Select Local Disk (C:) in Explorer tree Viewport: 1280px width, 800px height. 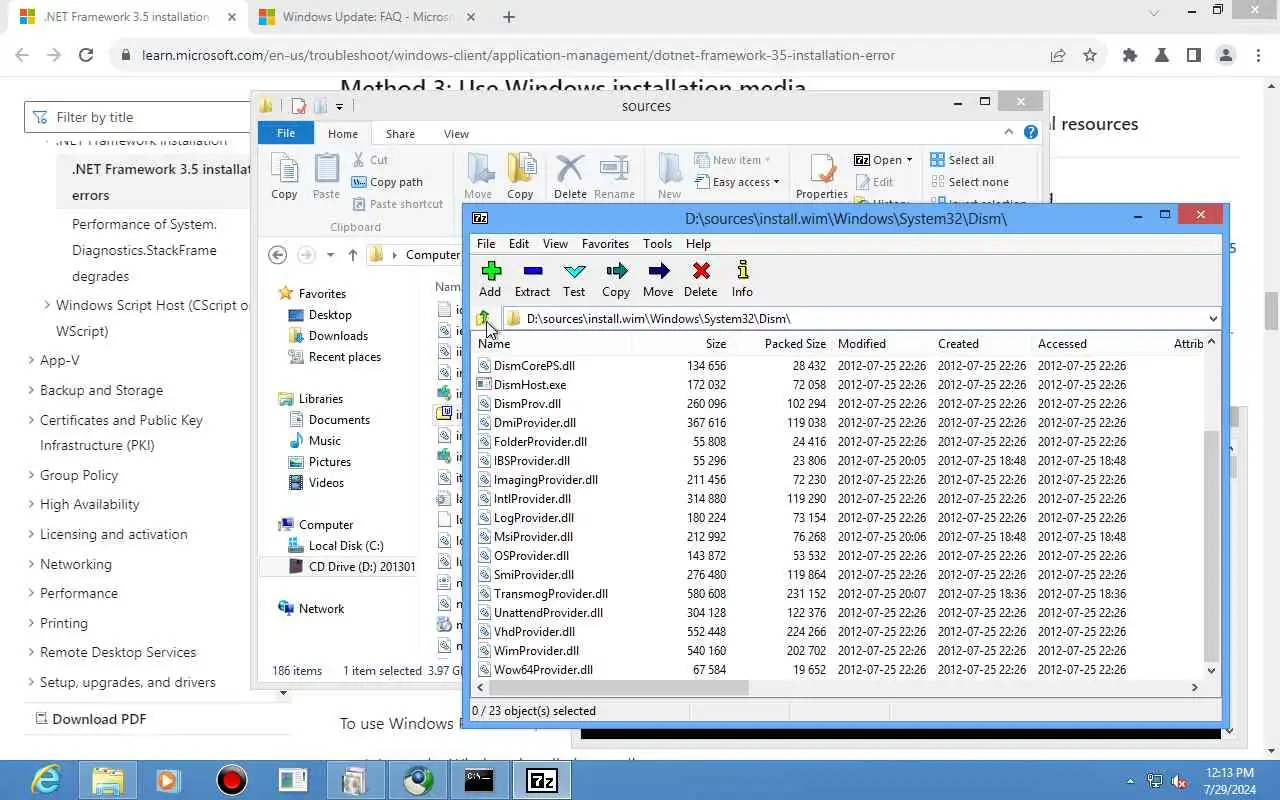[335, 545]
